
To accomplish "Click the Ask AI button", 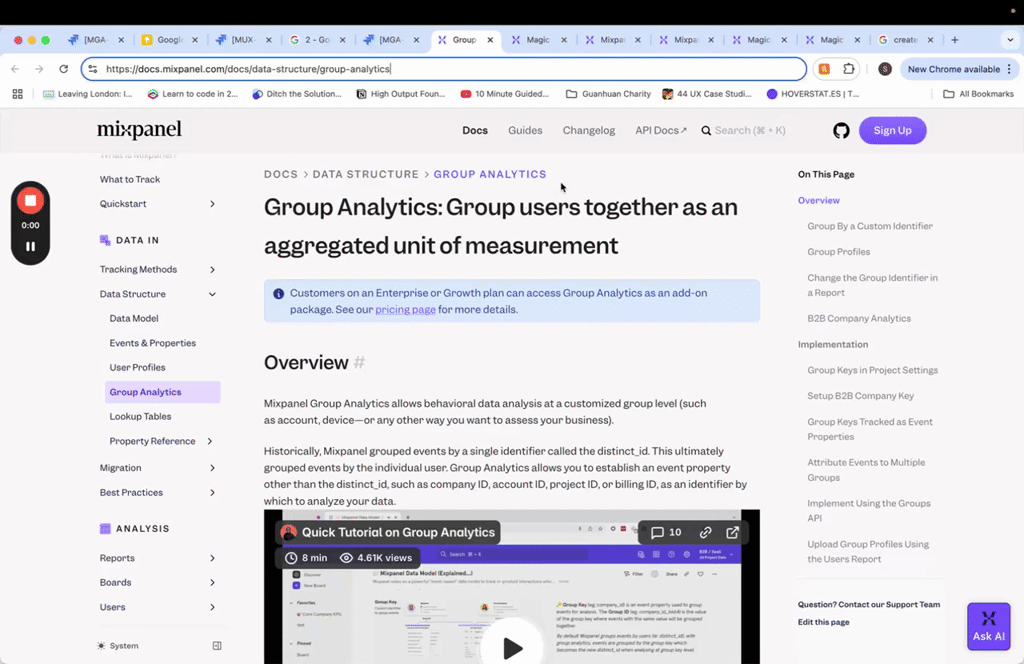I will tap(988, 626).
